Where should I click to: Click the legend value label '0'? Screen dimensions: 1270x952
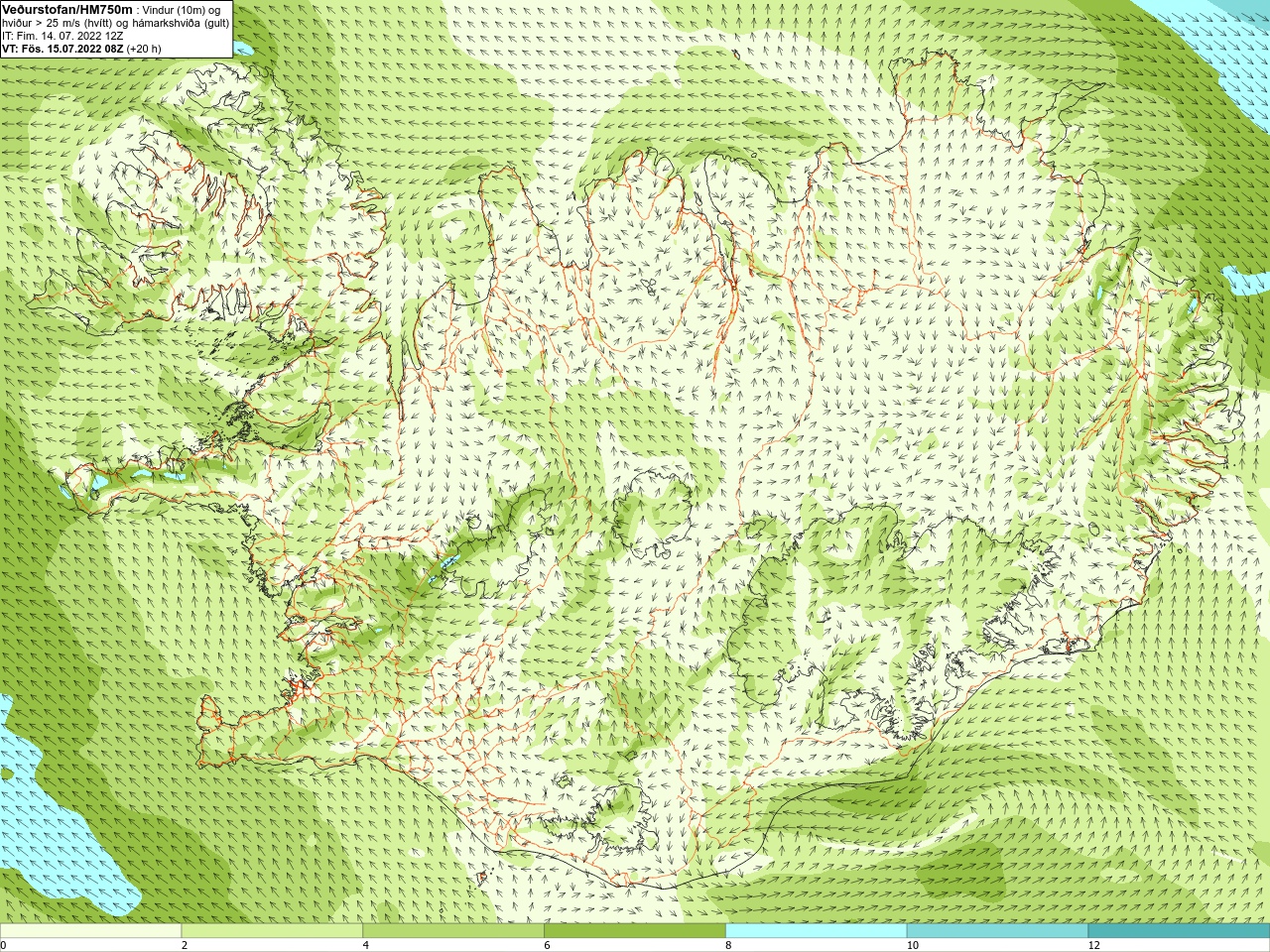pyautogui.click(x=3, y=945)
